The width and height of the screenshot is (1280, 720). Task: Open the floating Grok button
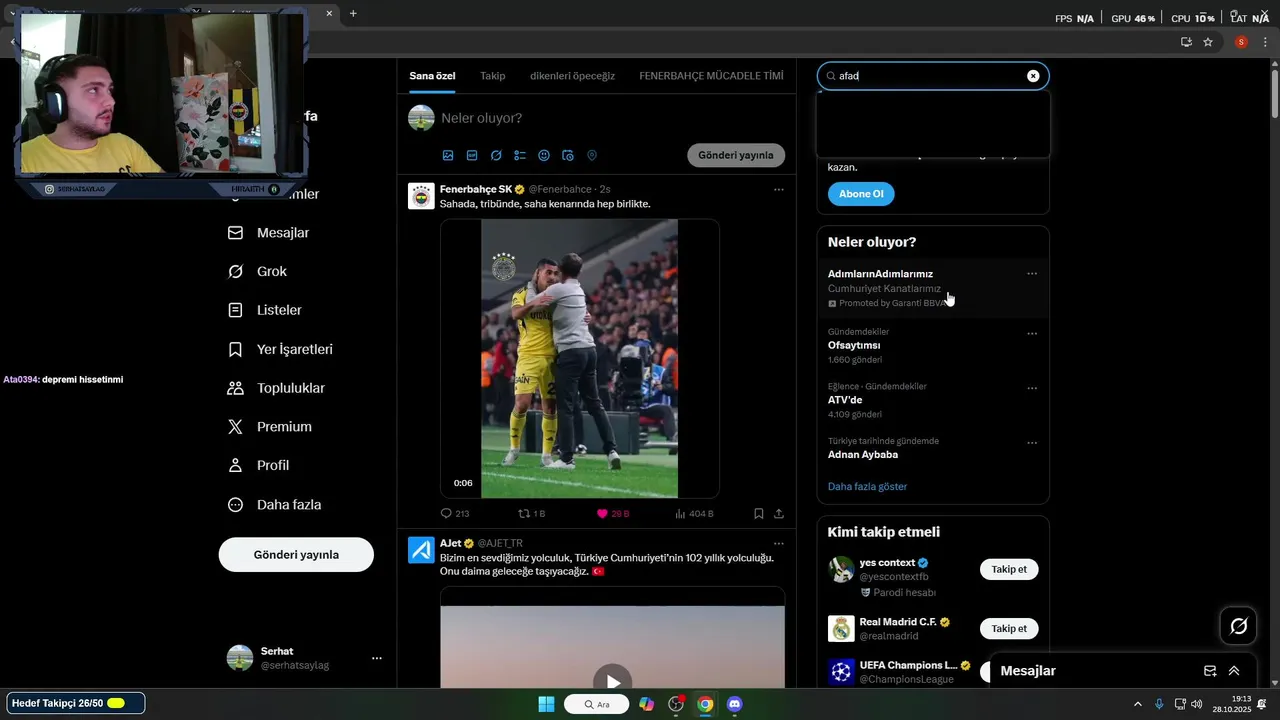click(1238, 626)
